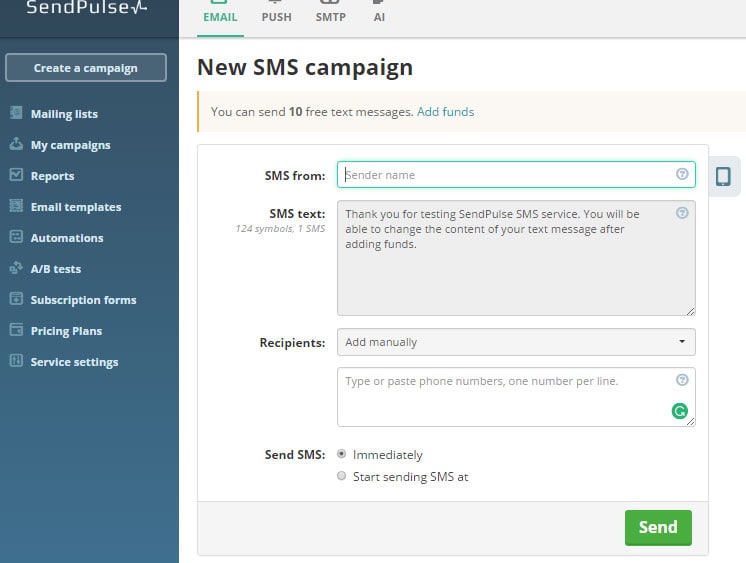Switch to the PUSH tab

[x=277, y=16]
